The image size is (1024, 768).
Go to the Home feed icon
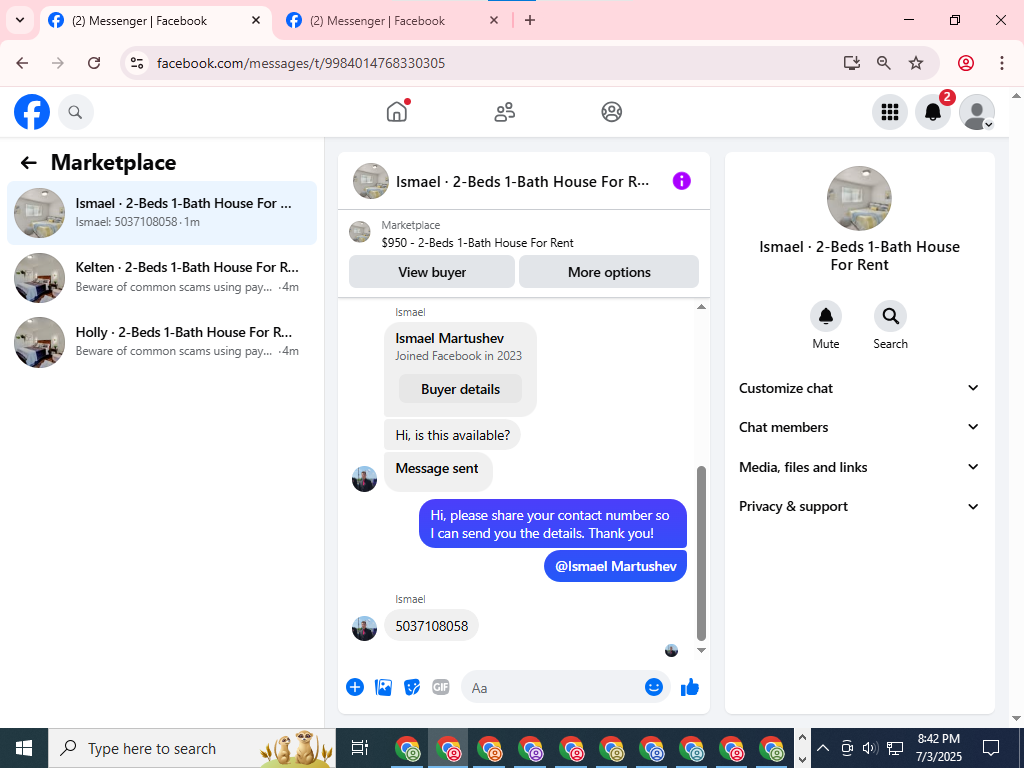[397, 112]
